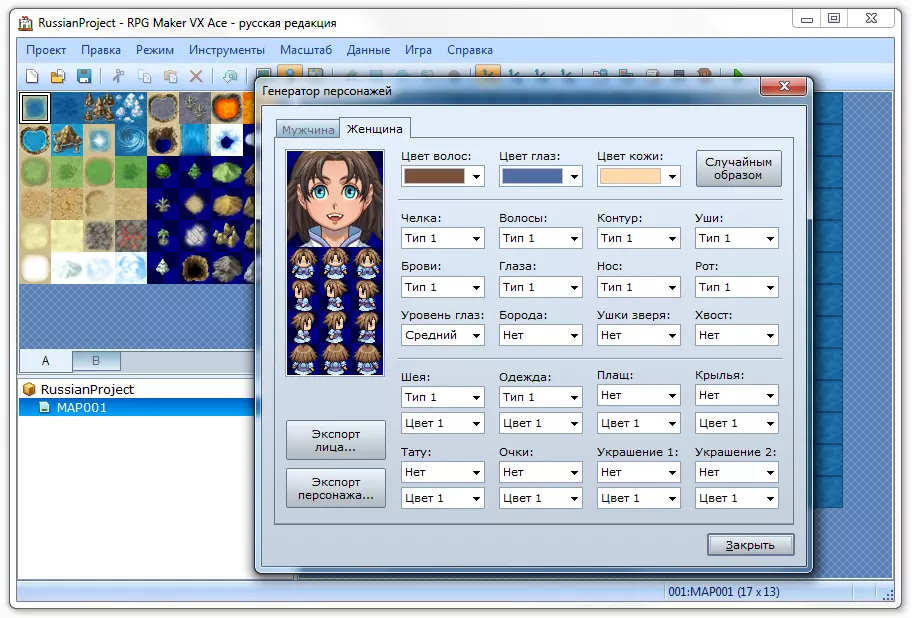Screen dimensions: 912x618
Task: Expand the Контур type dropdown
Action: pyautogui.click(x=639, y=238)
